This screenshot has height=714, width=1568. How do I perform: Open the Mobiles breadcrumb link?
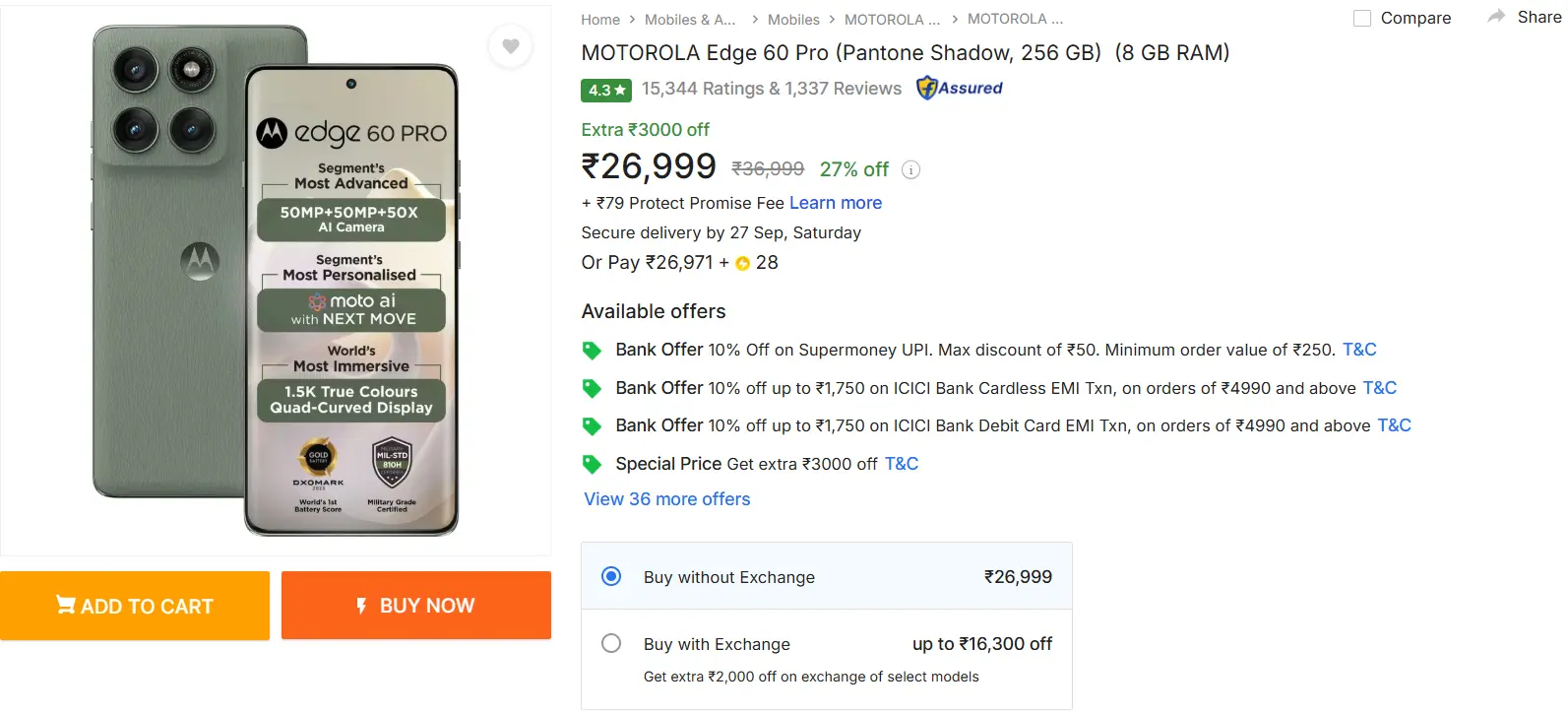[793, 19]
